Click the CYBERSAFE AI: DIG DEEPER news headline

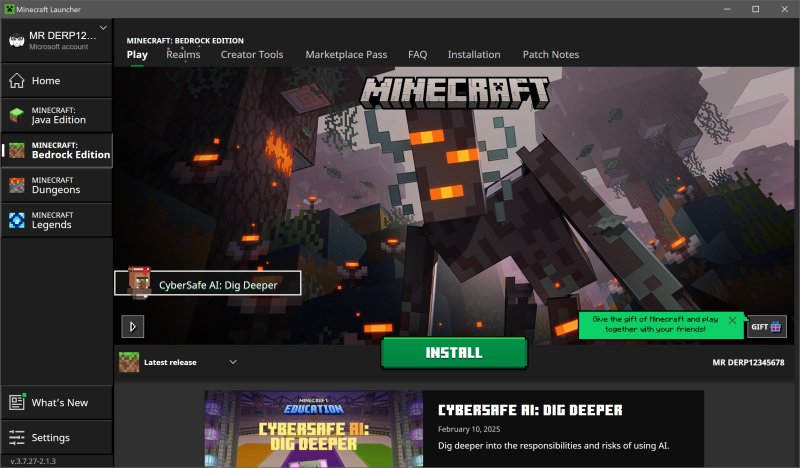[530, 410]
